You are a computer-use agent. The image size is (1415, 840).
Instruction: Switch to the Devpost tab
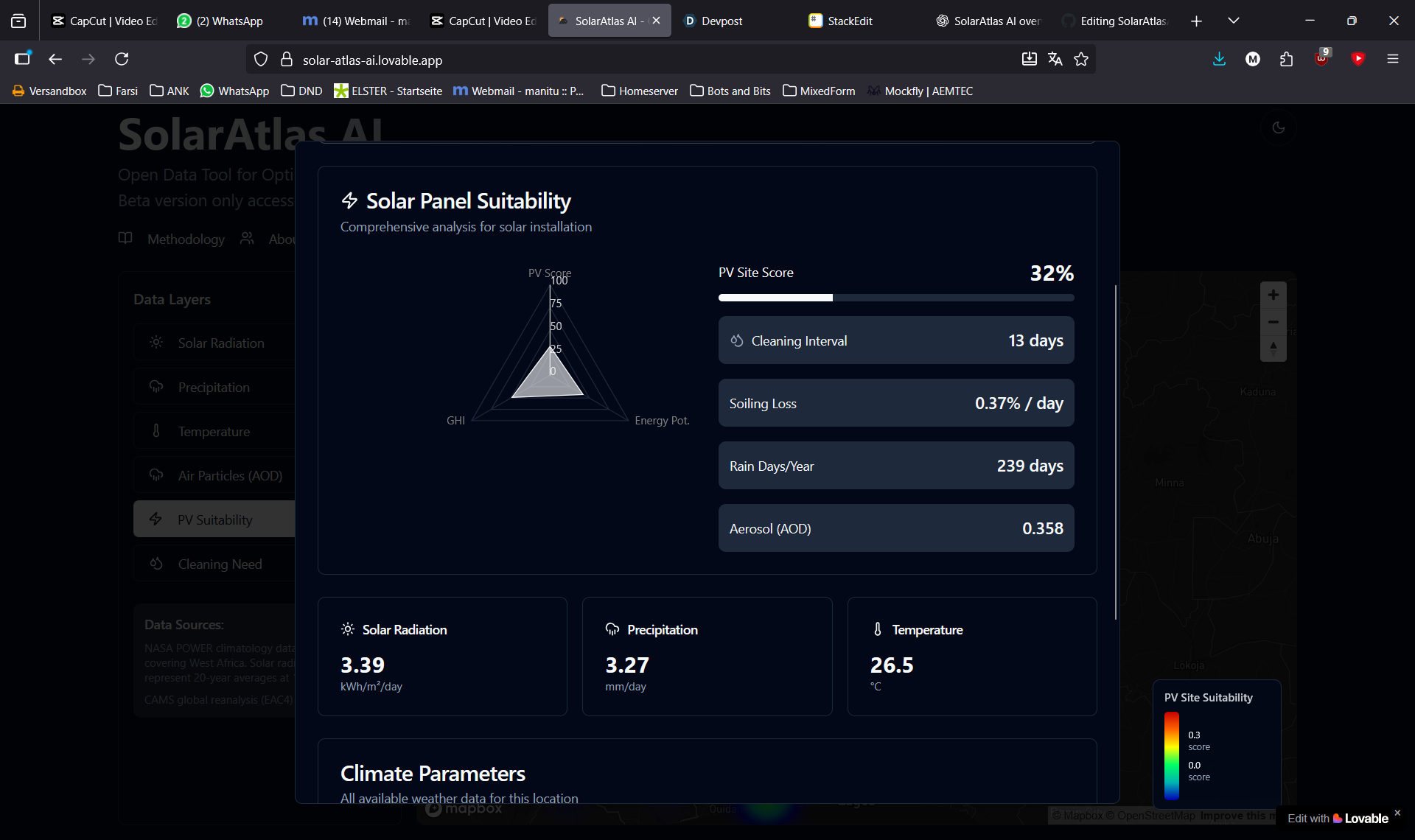[721, 21]
